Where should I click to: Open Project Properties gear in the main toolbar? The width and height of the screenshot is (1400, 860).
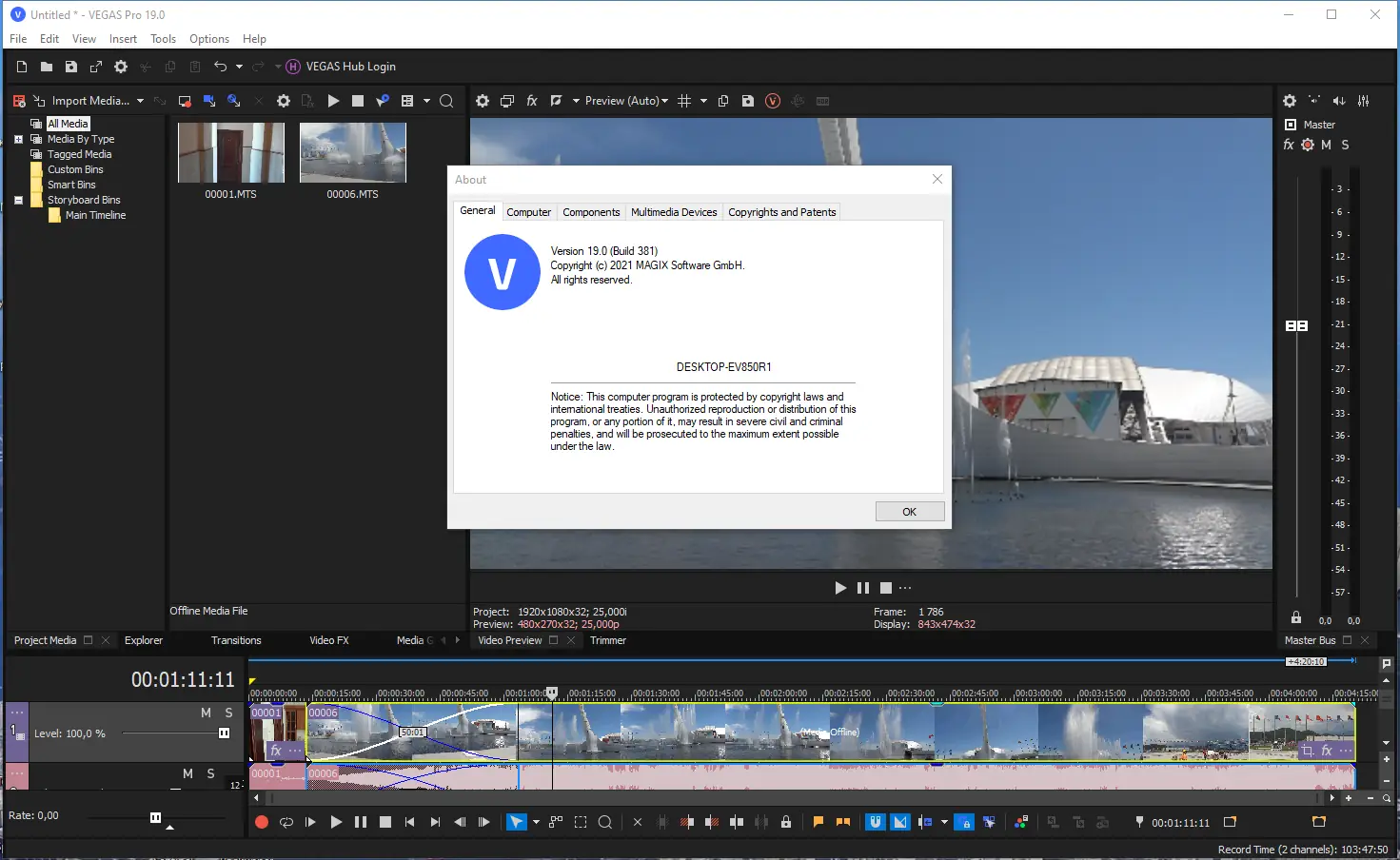(121, 67)
